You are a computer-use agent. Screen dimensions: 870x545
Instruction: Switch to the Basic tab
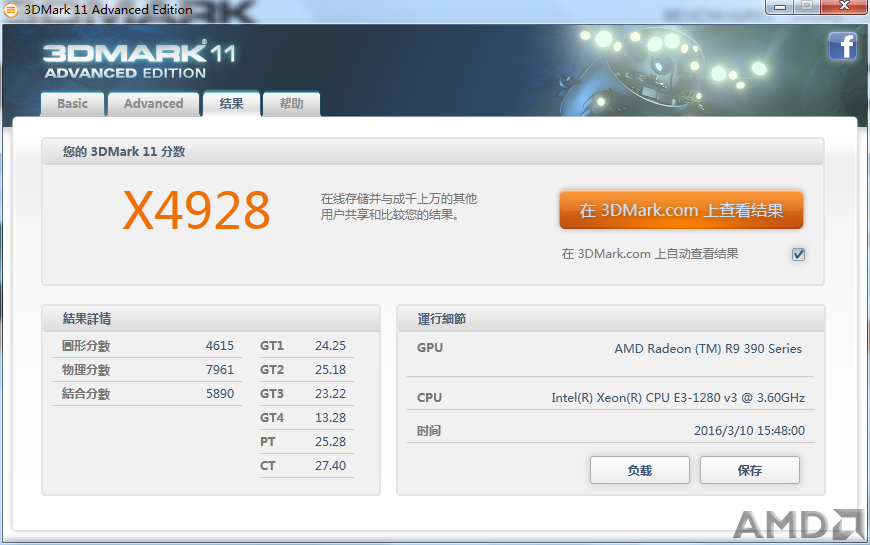point(73,104)
